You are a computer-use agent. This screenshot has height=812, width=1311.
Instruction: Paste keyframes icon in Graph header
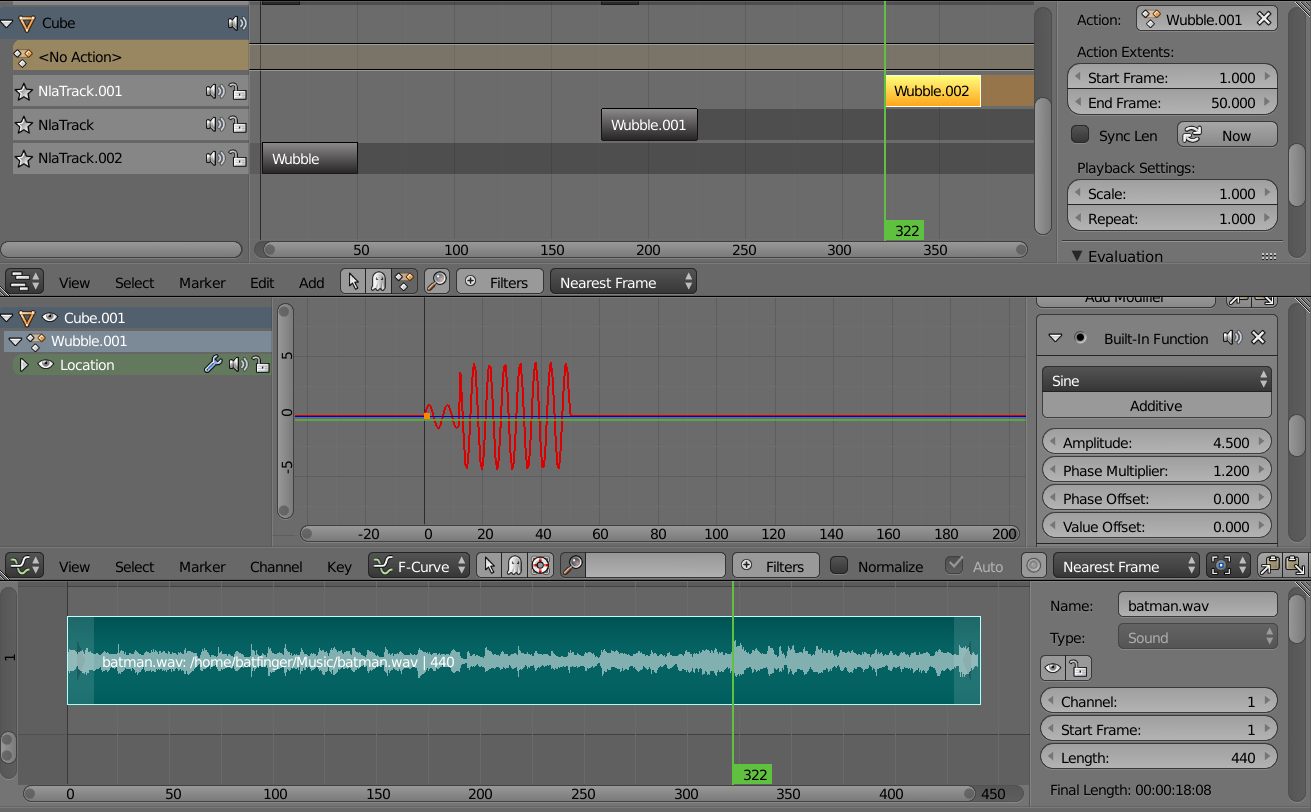click(1295, 566)
